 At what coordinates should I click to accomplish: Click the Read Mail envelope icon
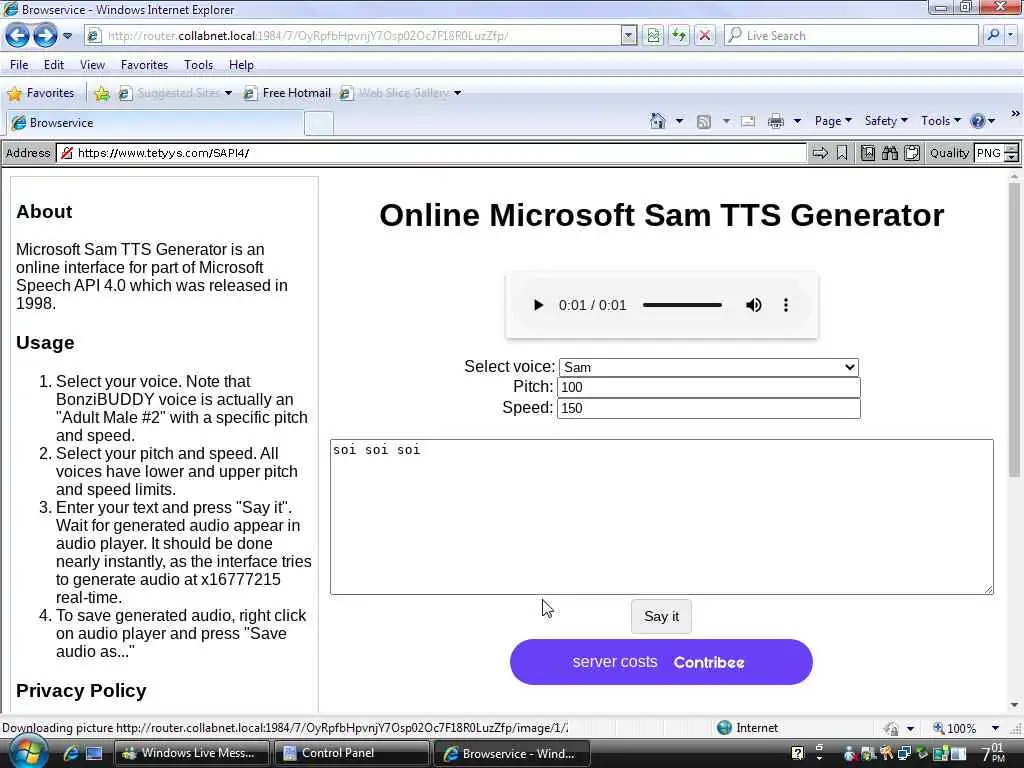tap(748, 121)
